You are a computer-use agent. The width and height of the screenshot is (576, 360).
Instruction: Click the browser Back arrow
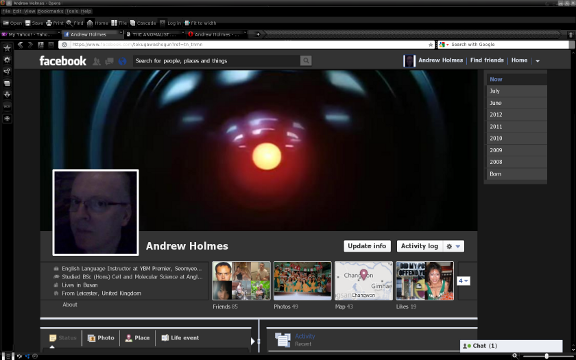point(21,45)
